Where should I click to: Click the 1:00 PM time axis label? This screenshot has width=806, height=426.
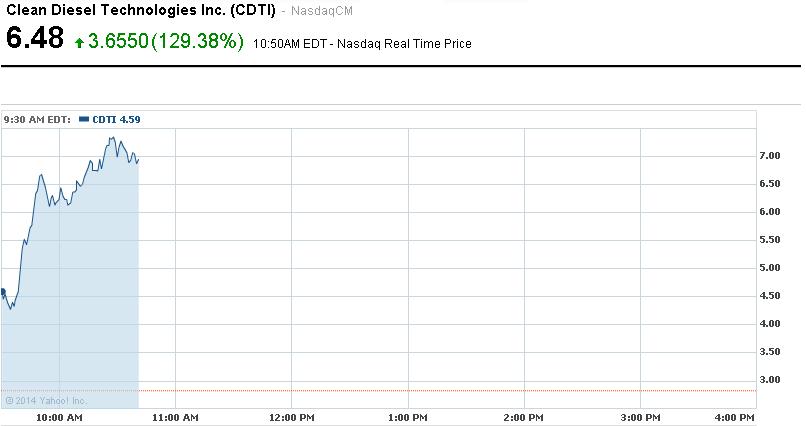(x=407, y=416)
